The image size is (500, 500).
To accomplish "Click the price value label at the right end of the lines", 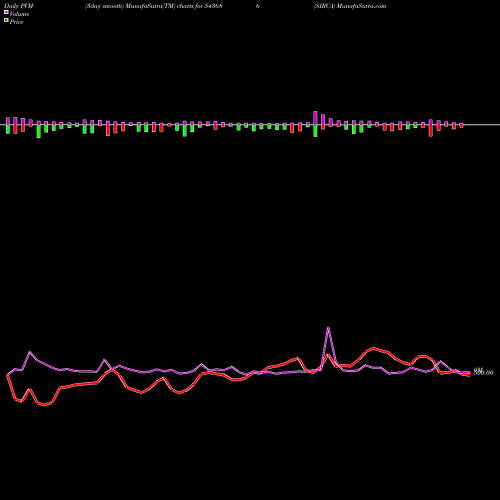I will (483, 372).
